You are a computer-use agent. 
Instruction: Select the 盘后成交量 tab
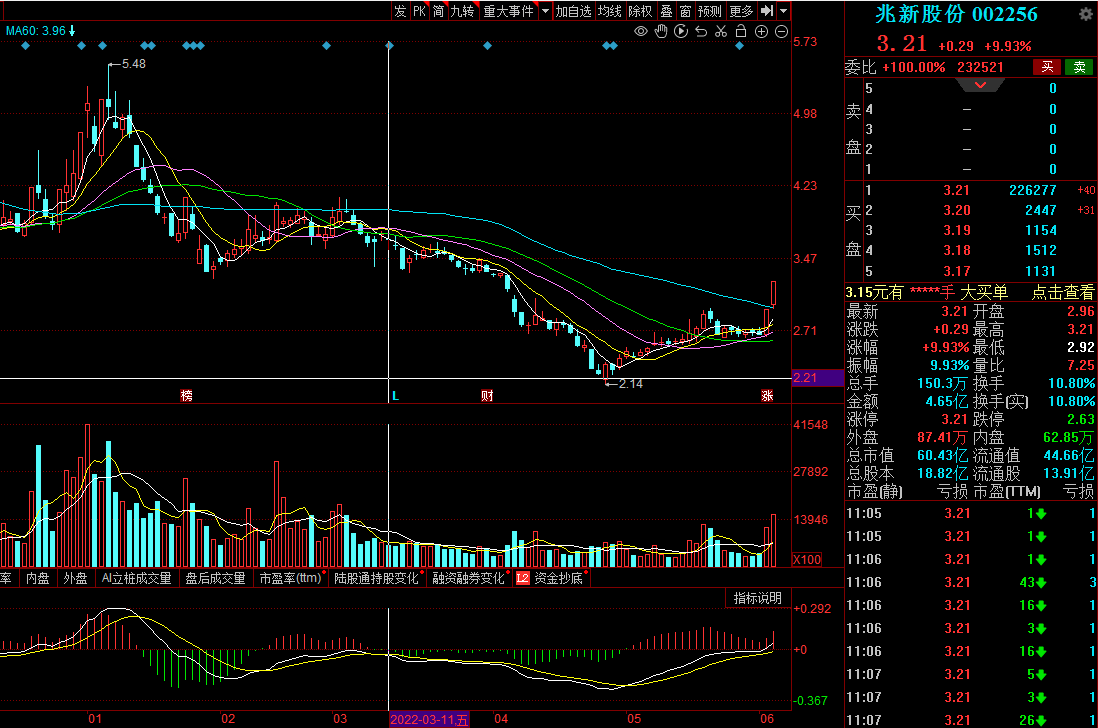click(215, 578)
